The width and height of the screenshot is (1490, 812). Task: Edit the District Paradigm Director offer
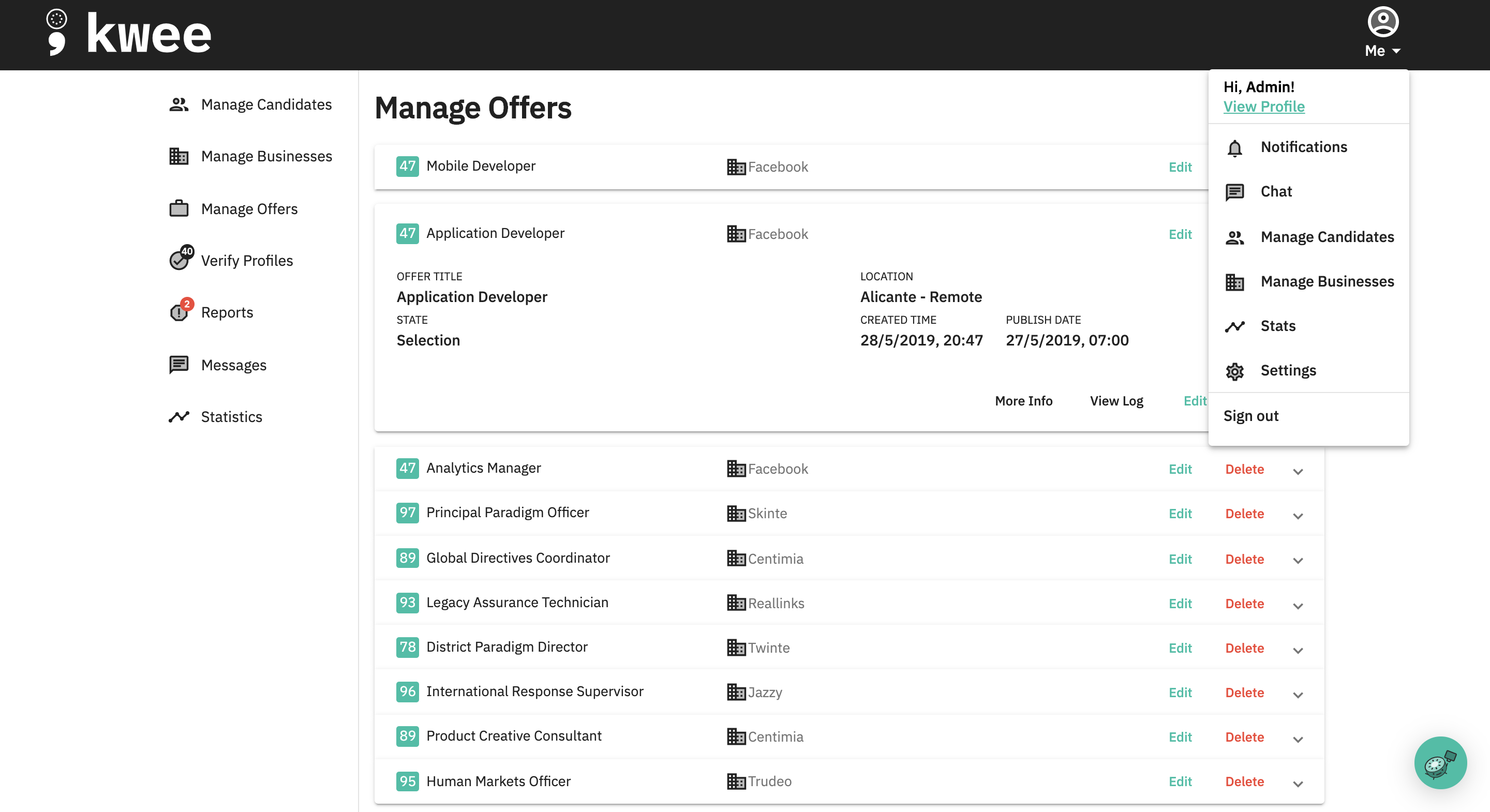1180,648
